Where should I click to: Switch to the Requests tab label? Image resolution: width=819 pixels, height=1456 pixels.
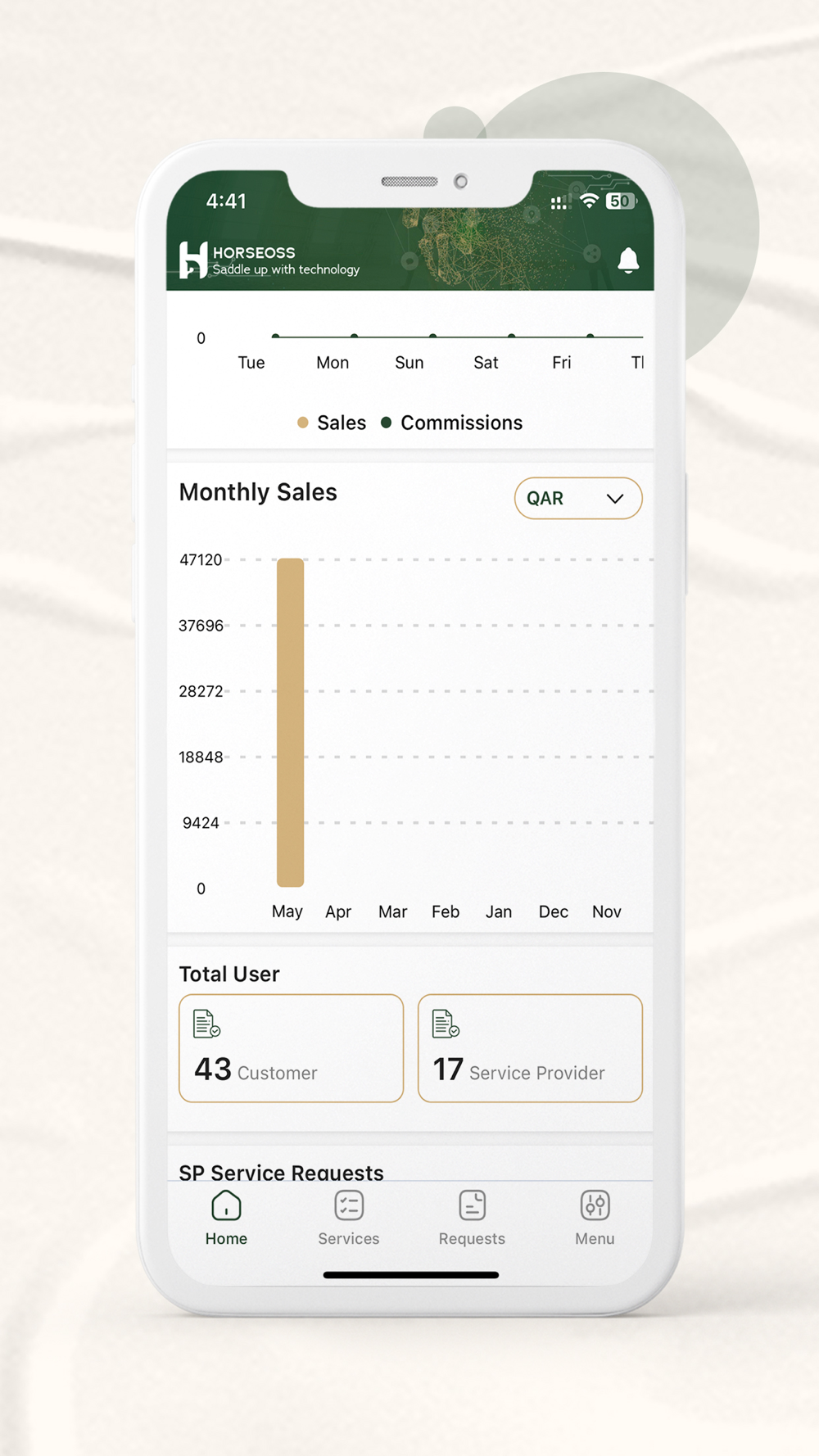click(x=472, y=1239)
